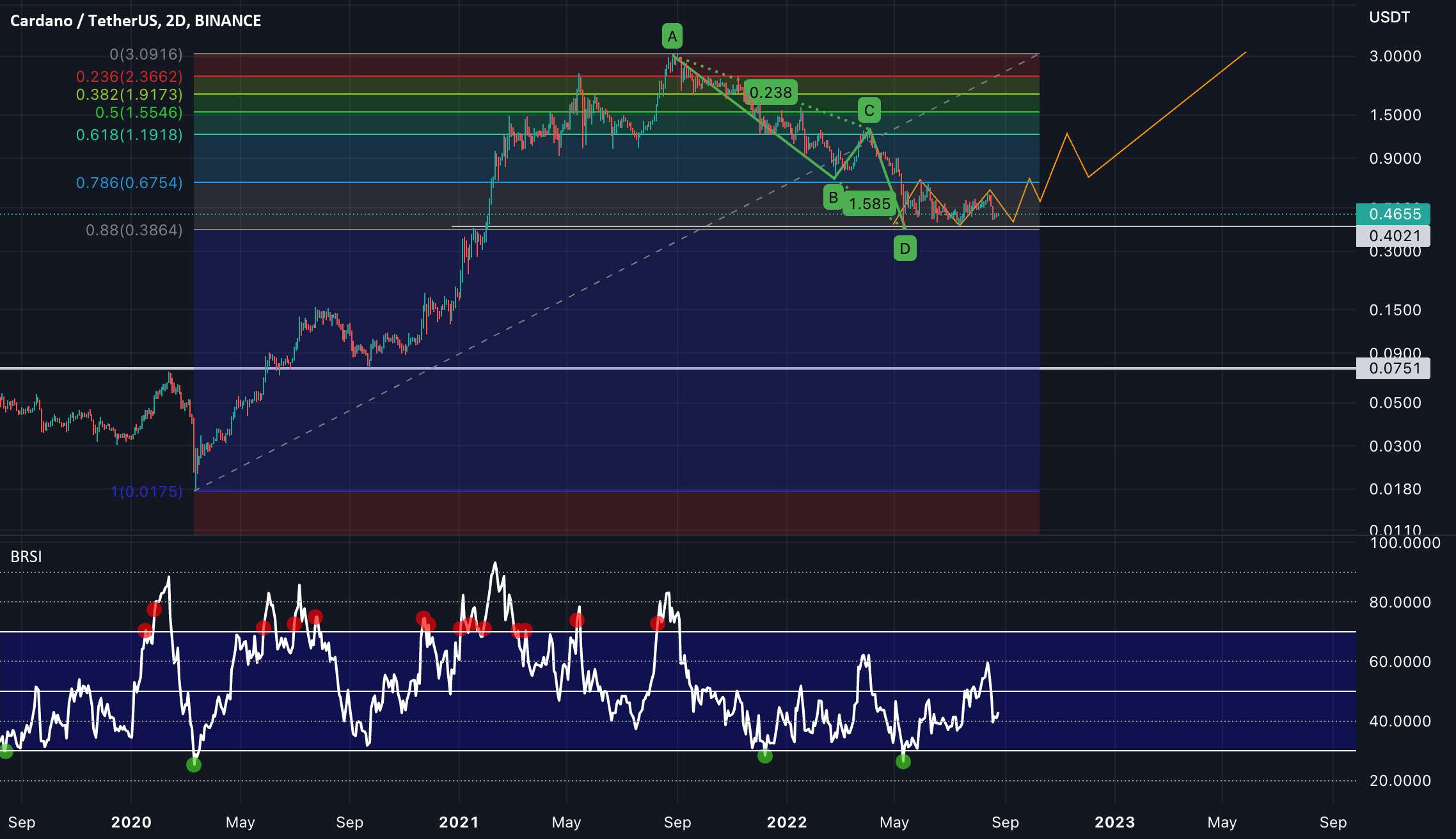Click the USDT currency label
The image size is (1456, 839).
(x=1389, y=17)
